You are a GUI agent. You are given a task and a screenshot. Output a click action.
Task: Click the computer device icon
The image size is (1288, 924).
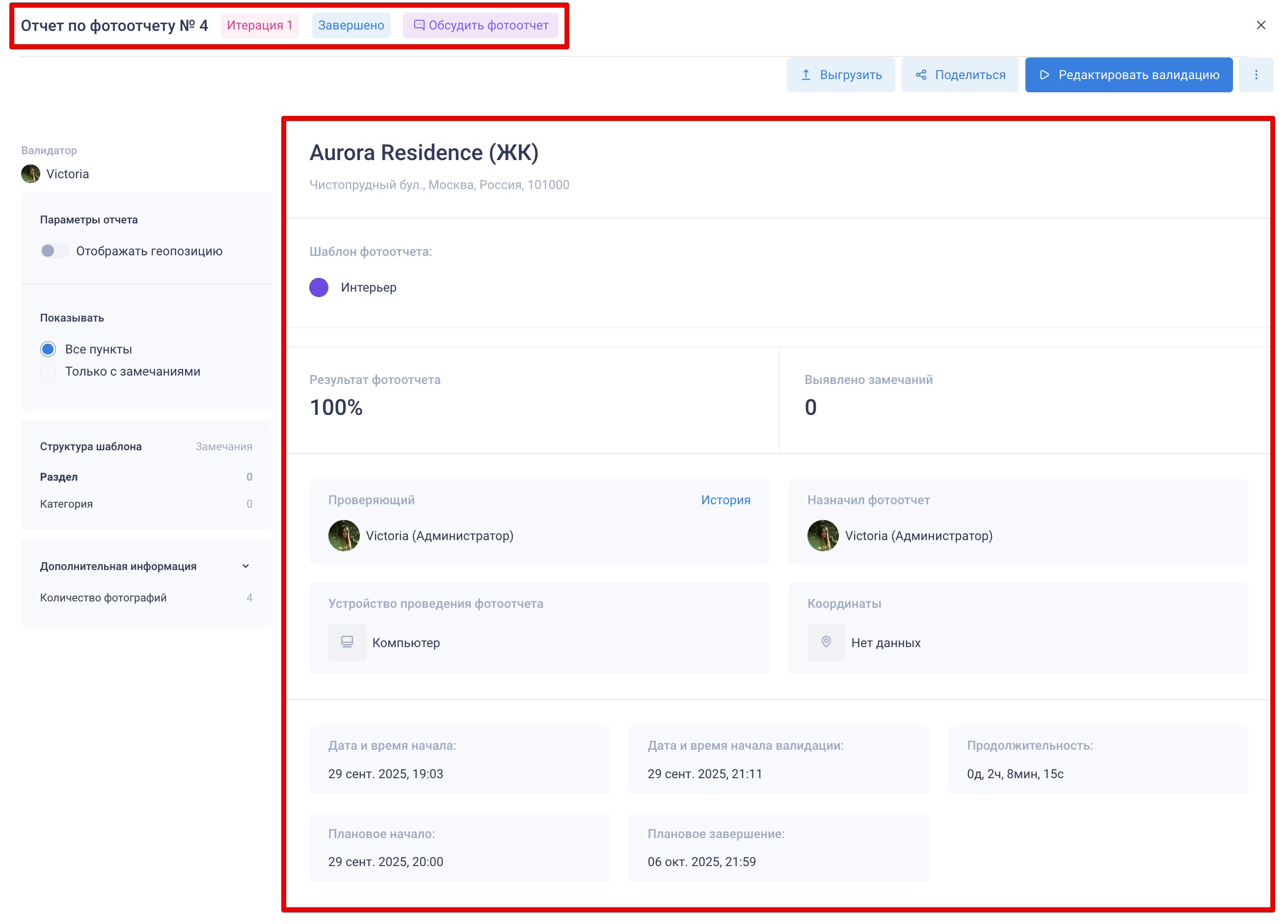347,642
